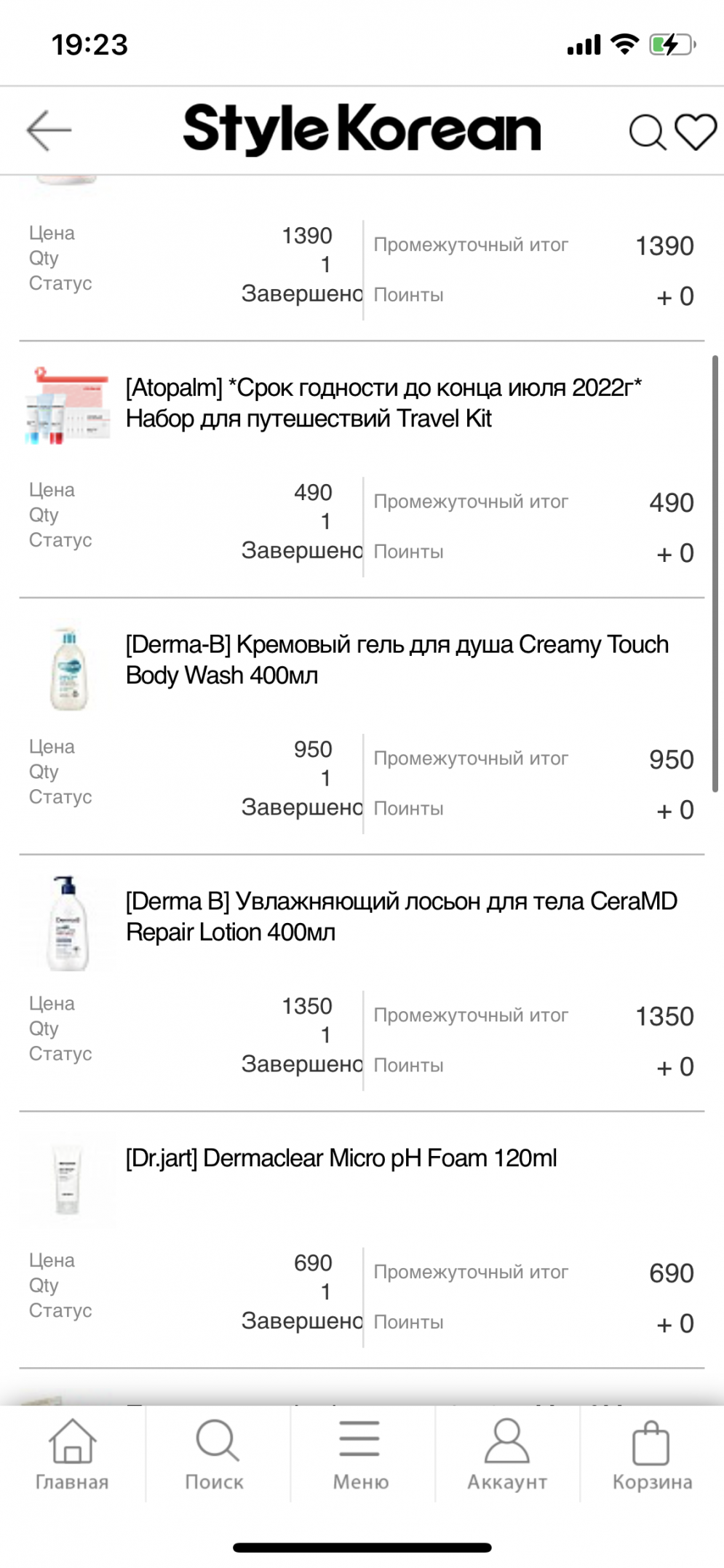Tap the back arrow icon
This screenshot has width=724, height=1568.
click(x=49, y=131)
